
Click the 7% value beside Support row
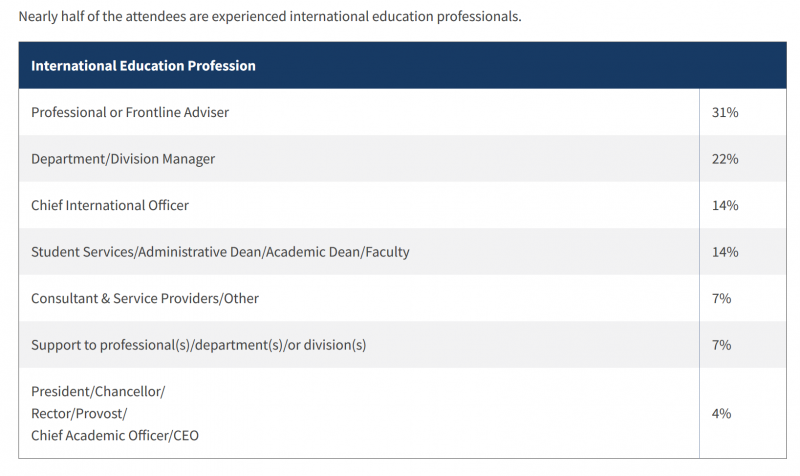pos(721,345)
